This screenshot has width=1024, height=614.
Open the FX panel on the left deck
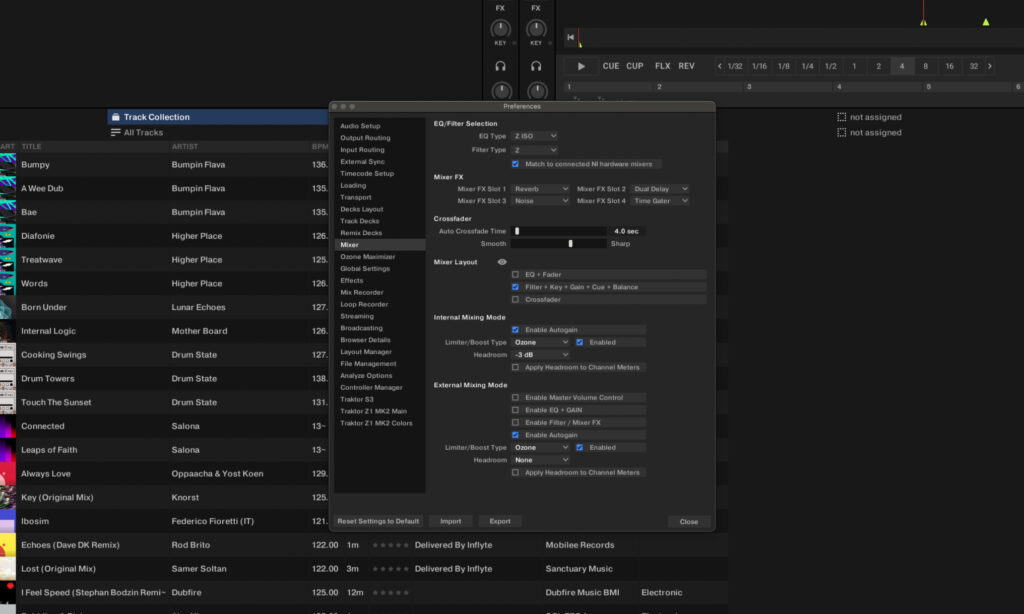[x=500, y=8]
